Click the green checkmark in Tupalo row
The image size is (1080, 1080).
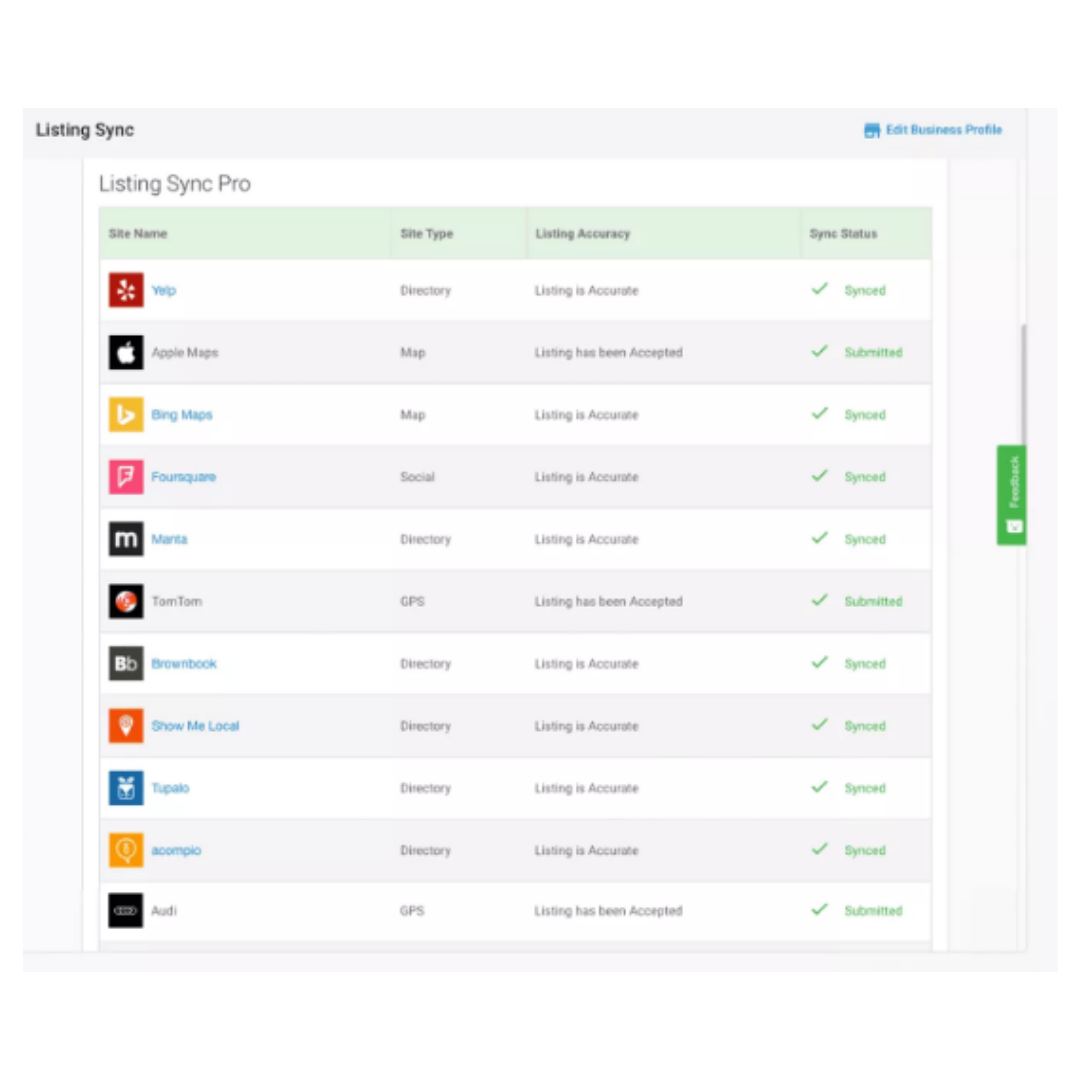(820, 787)
